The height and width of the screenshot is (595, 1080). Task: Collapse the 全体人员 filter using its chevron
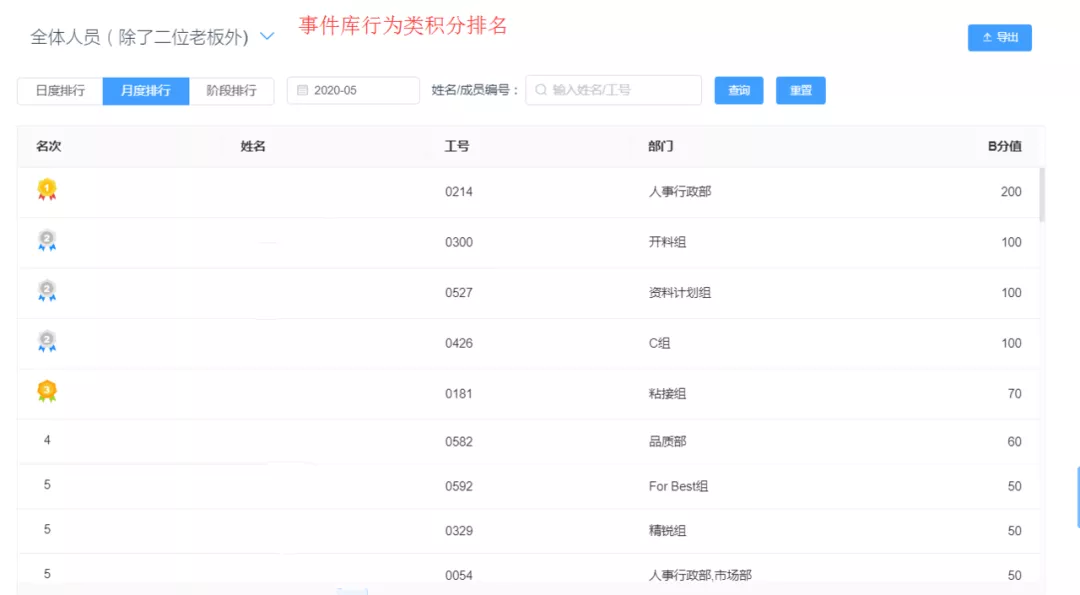coord(265,35)
